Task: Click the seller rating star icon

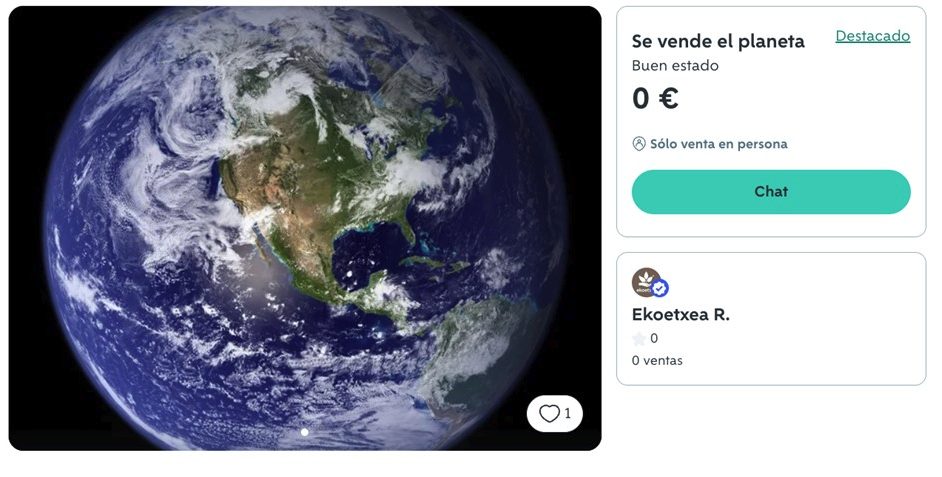Action: coord(639,339)
